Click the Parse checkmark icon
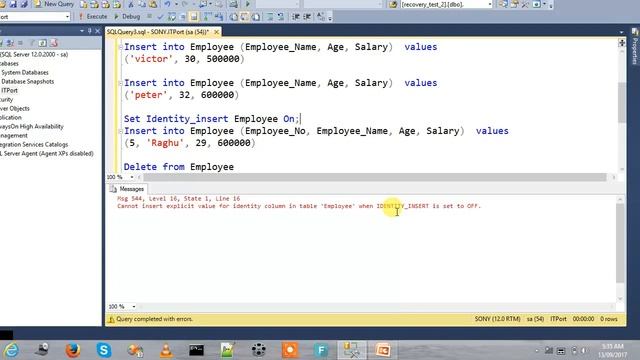The image size is (640, 360). tap(160, 17)
